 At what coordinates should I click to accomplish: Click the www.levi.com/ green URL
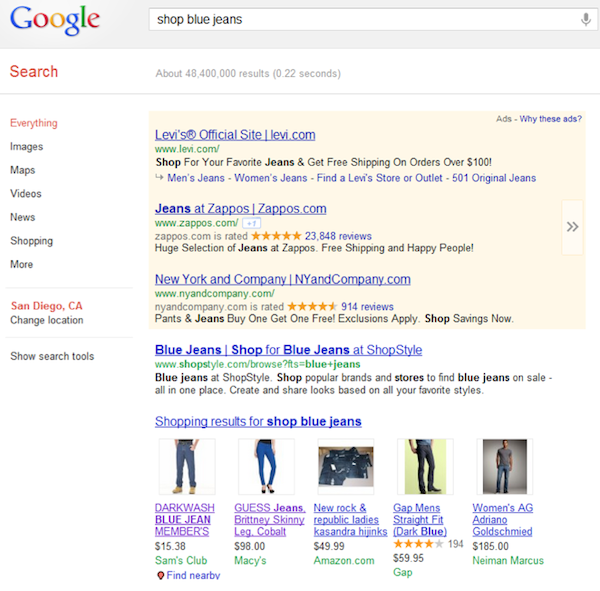(187, 149)
